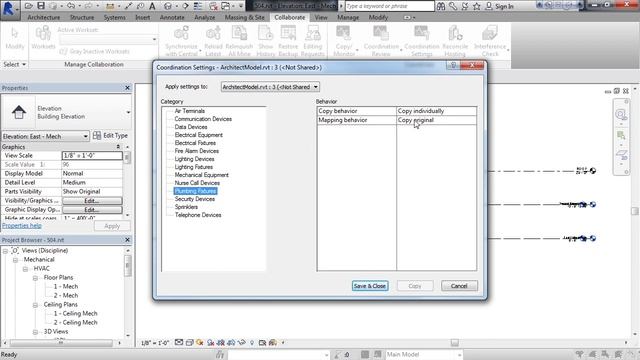Click Sign In in the title bar
This screenshot has height=360, width=640.
504,6
